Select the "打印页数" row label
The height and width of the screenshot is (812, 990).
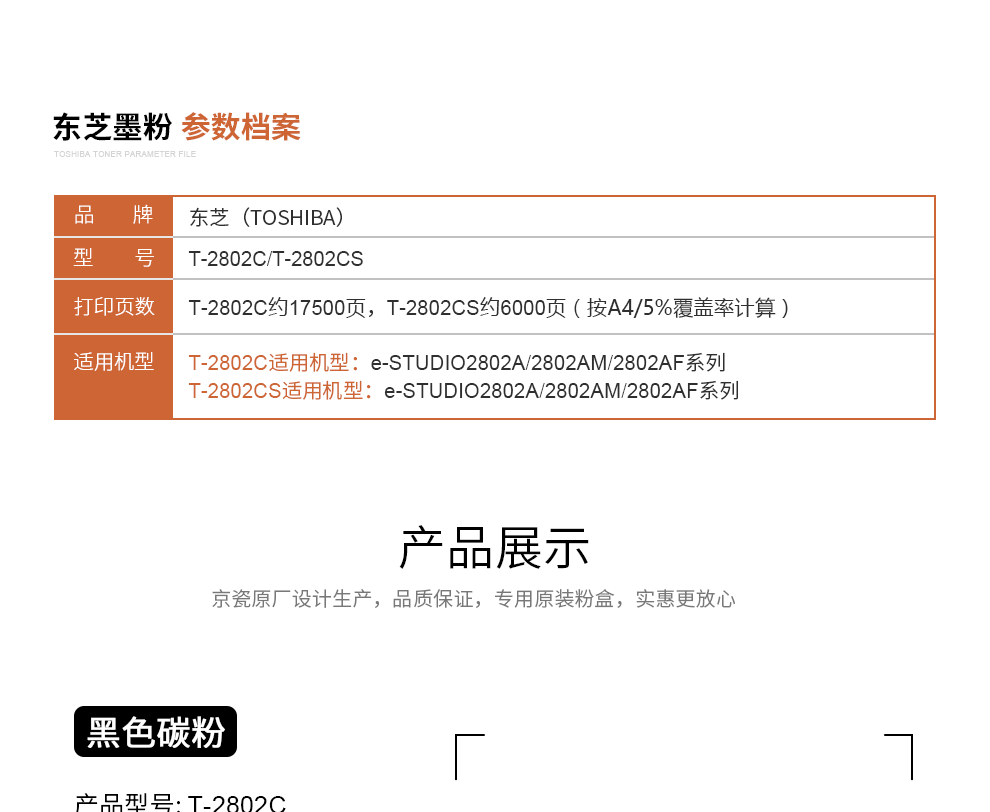tap(114, 307)
